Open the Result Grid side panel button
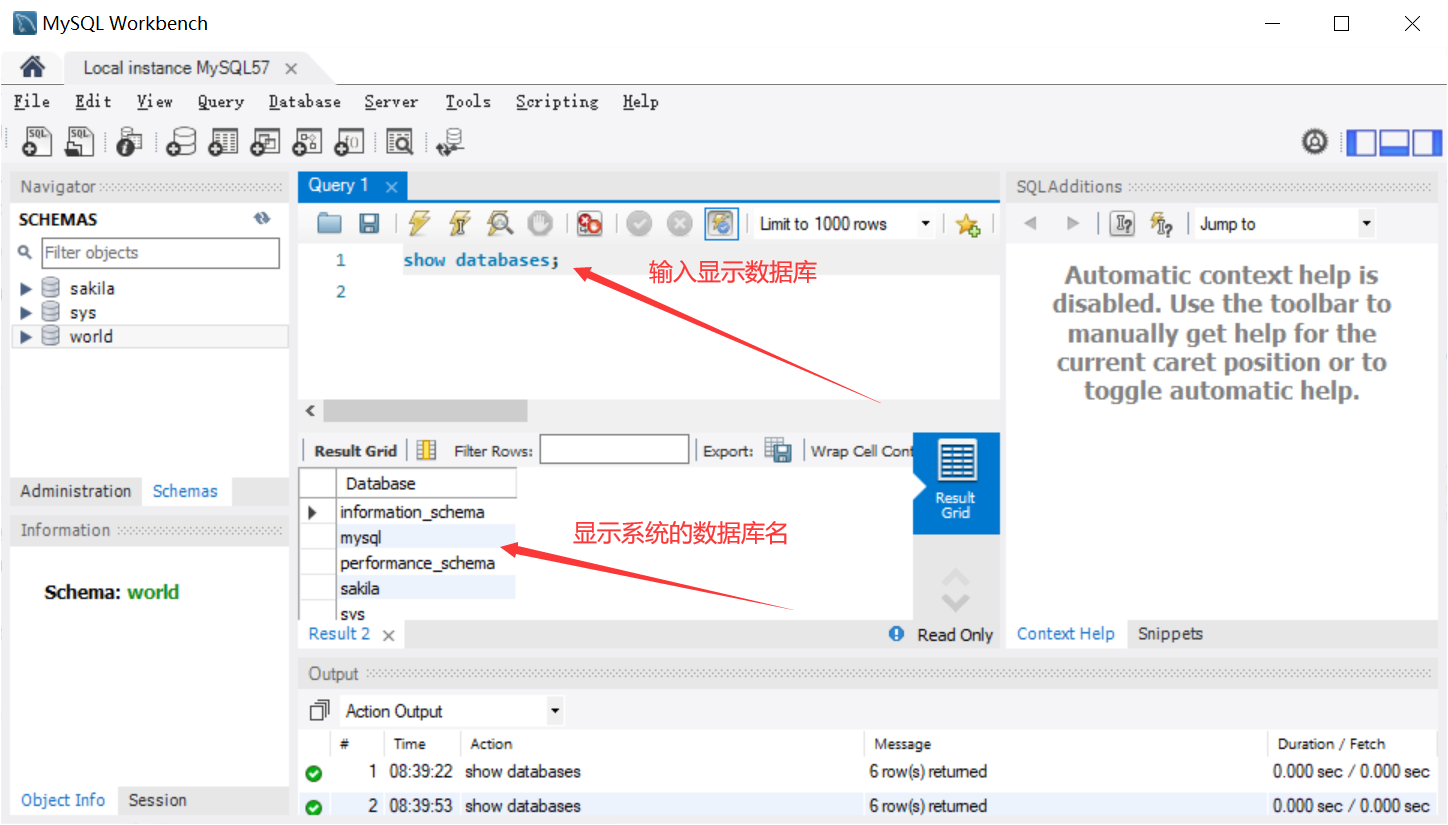 (x=955, y=483)
